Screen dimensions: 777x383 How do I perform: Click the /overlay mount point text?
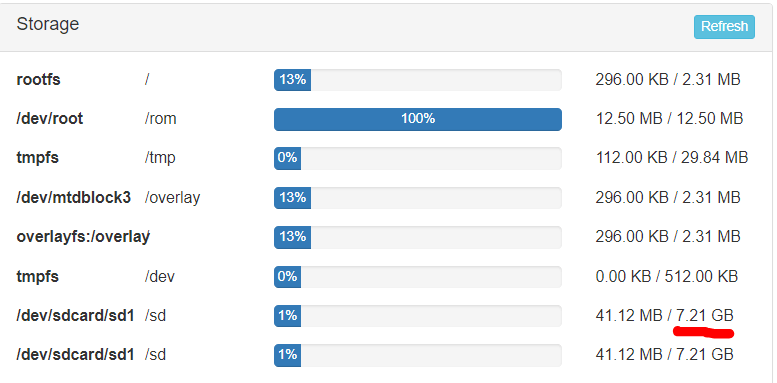[172, 198]
